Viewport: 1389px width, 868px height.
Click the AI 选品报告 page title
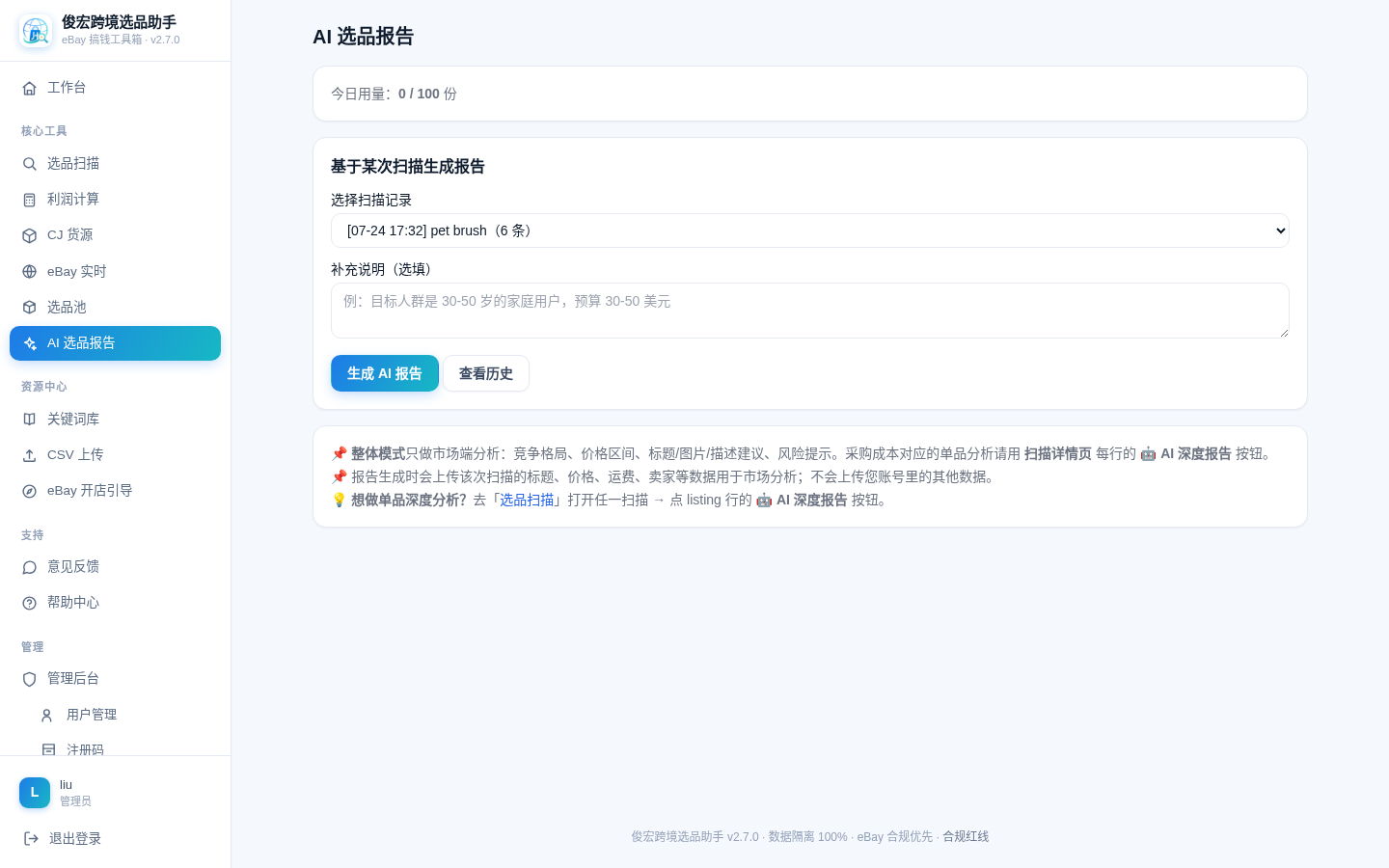click(x=364, y=37)
